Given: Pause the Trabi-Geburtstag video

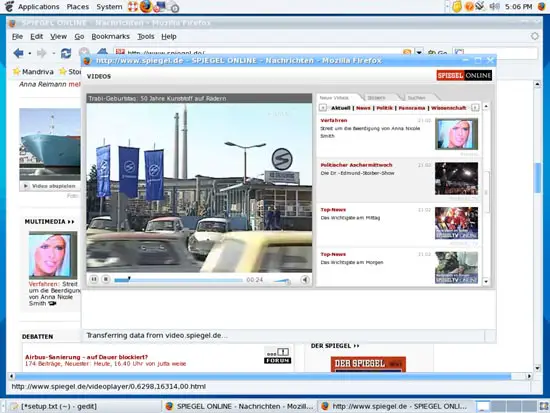Looking at the screenshot, I should pos(94,279).
